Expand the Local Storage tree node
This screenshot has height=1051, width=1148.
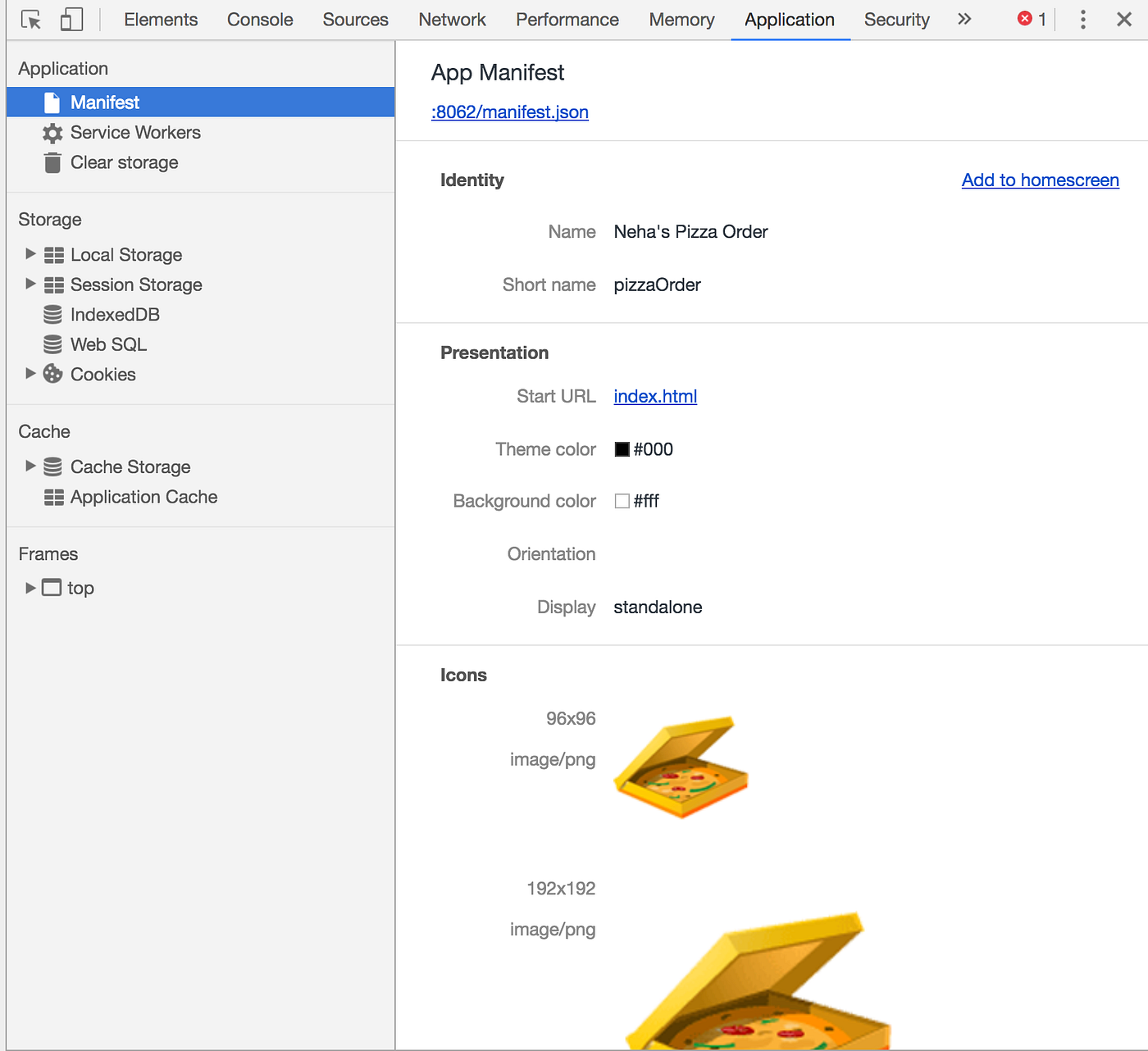pyautogui.click(x=30, y=254)
